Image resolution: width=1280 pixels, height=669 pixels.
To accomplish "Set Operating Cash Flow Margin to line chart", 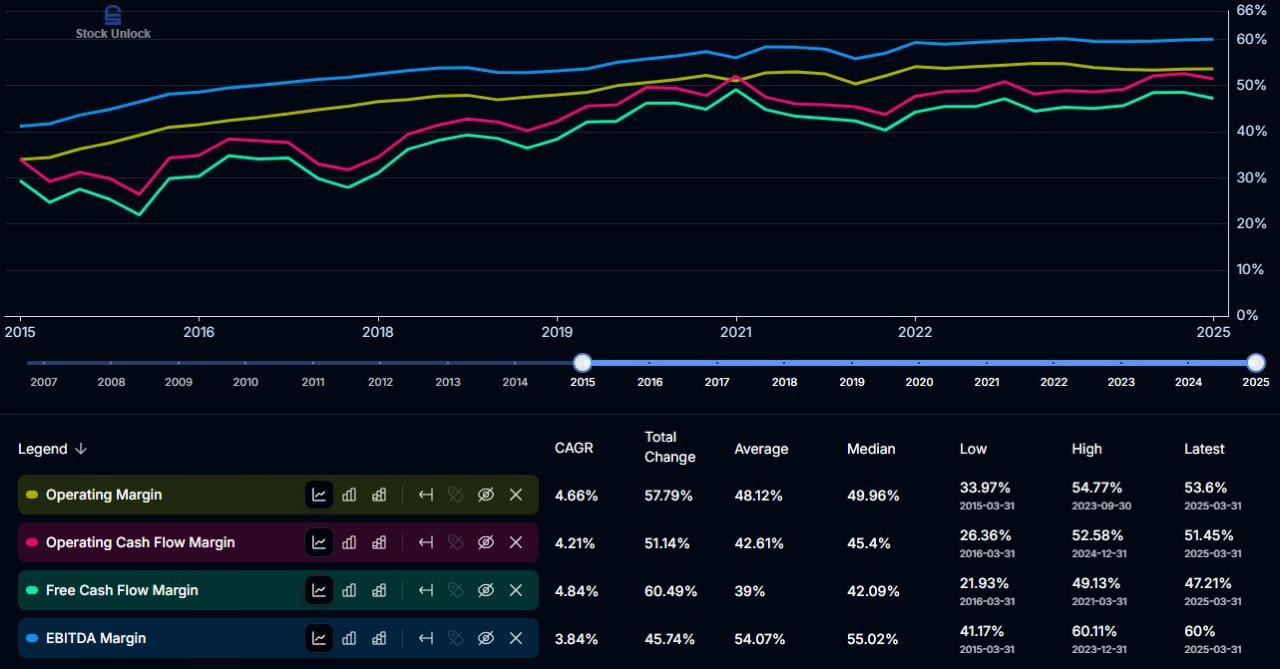I will (319, 542).
